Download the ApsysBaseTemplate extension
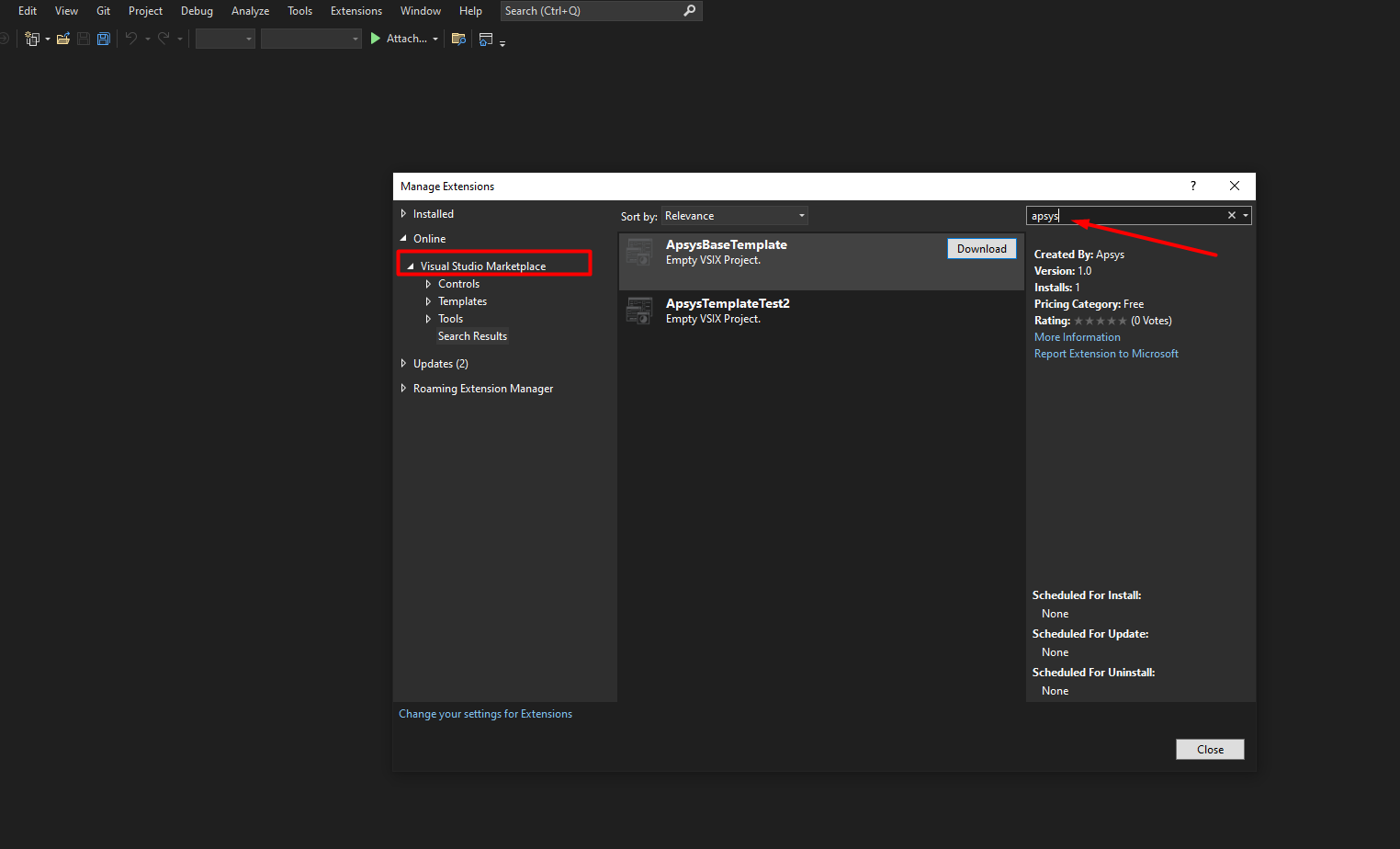Image resolution: width=1400 pixels, height=849 pixels. pyautogui.click(x=981, y=249)
